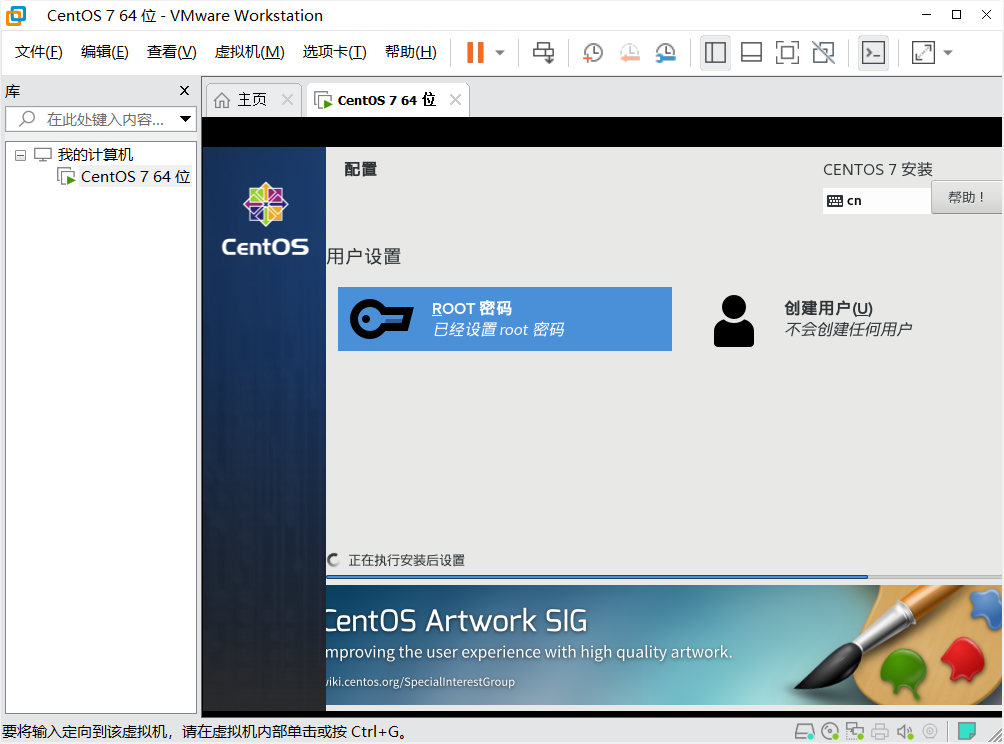
Task: Open the 查看(V) menu
Action: pyautogui.click(x=172, y=52)
